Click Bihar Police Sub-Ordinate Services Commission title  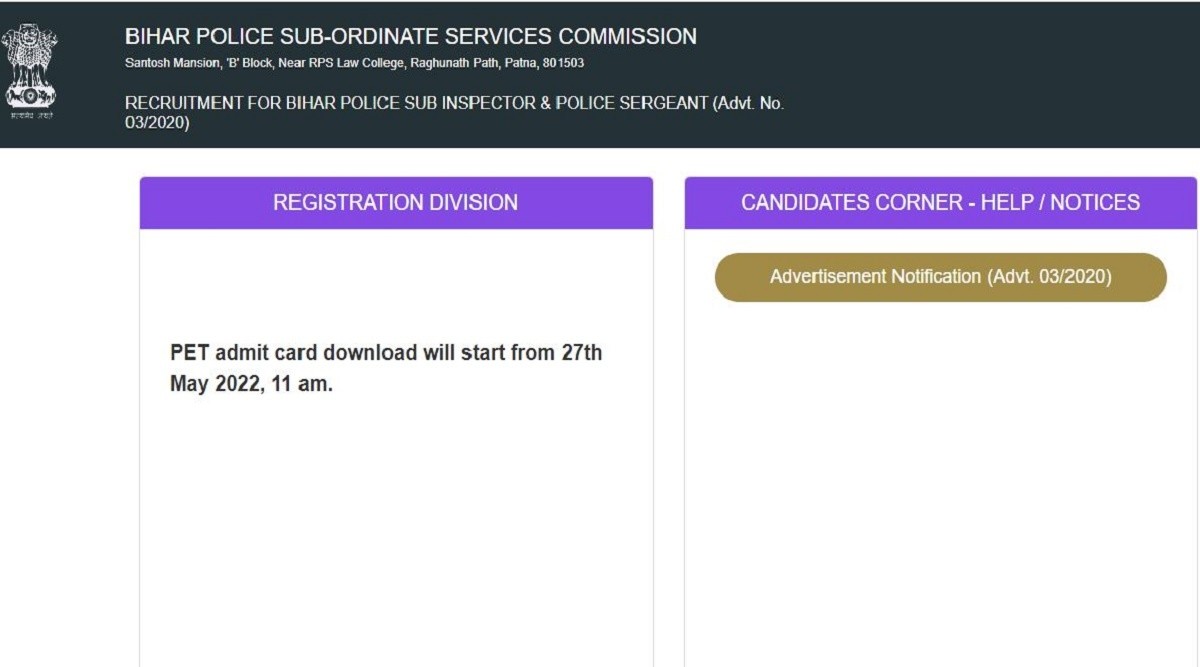410,37
